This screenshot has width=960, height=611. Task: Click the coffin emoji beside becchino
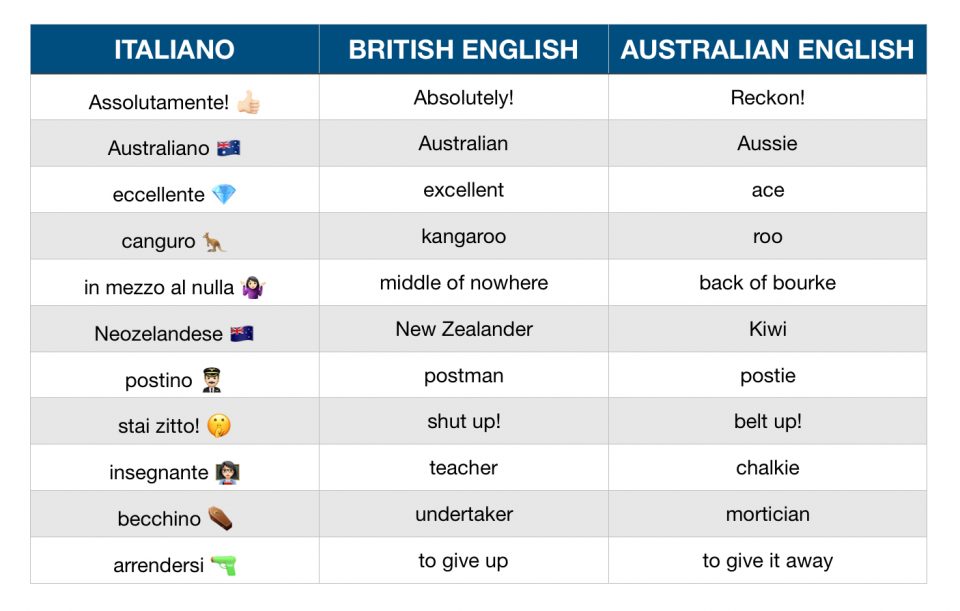220,519
